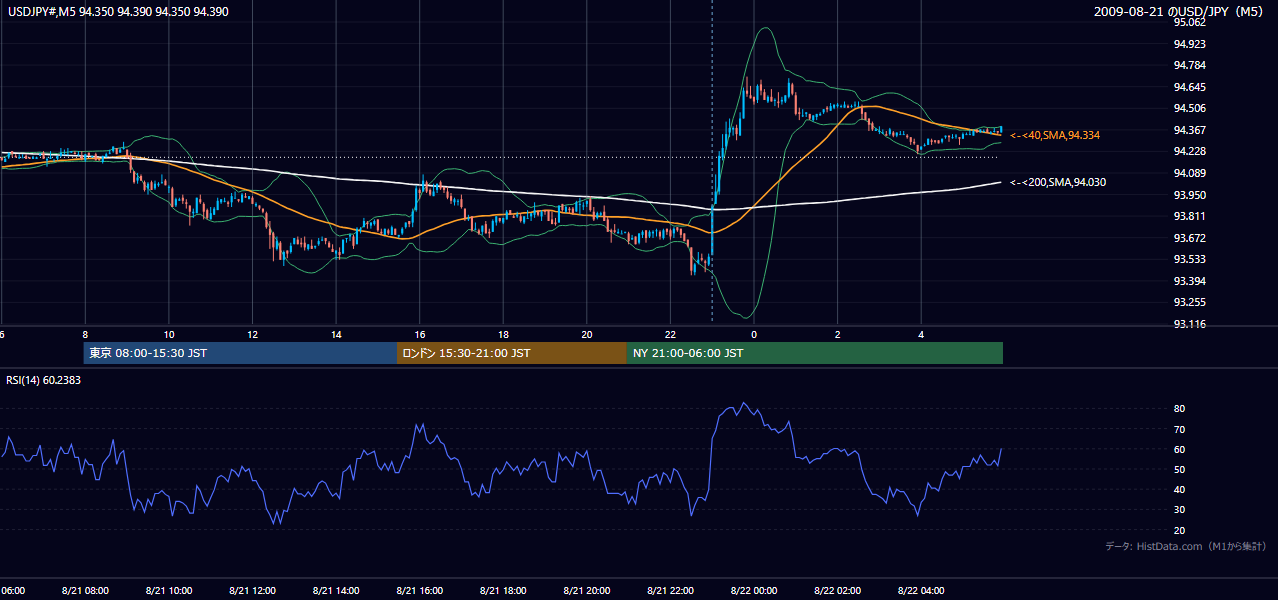
Task: Click hour tick 12 under price chart
Action: click(253, 335)
